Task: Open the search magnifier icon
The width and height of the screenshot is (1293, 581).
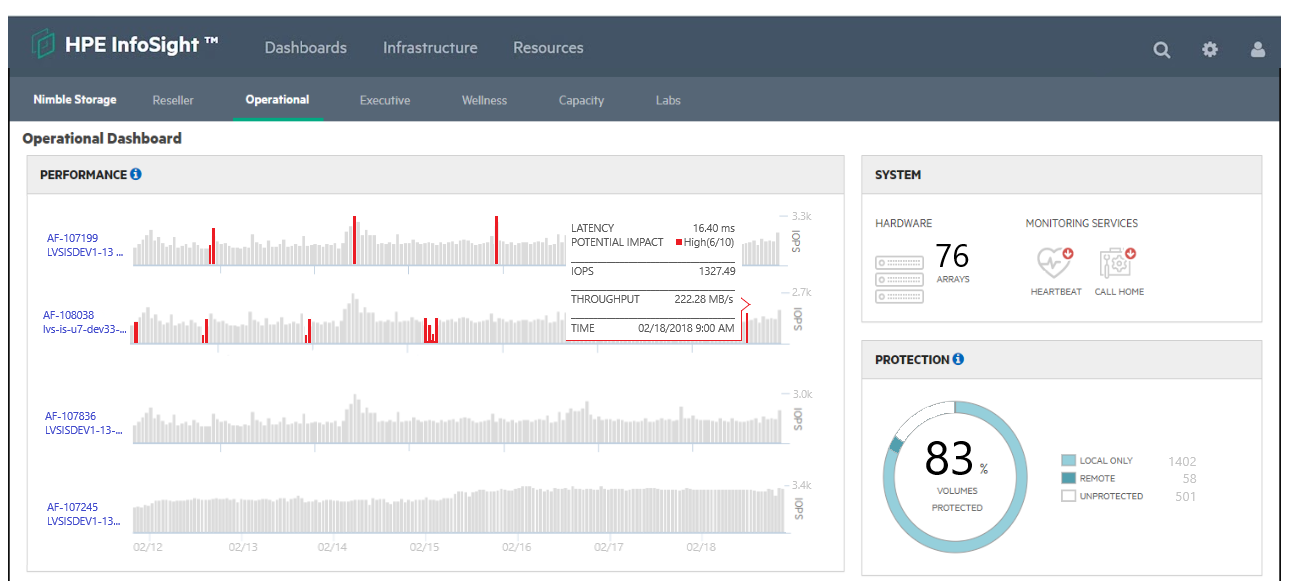Action: [x=1161, y=49]
